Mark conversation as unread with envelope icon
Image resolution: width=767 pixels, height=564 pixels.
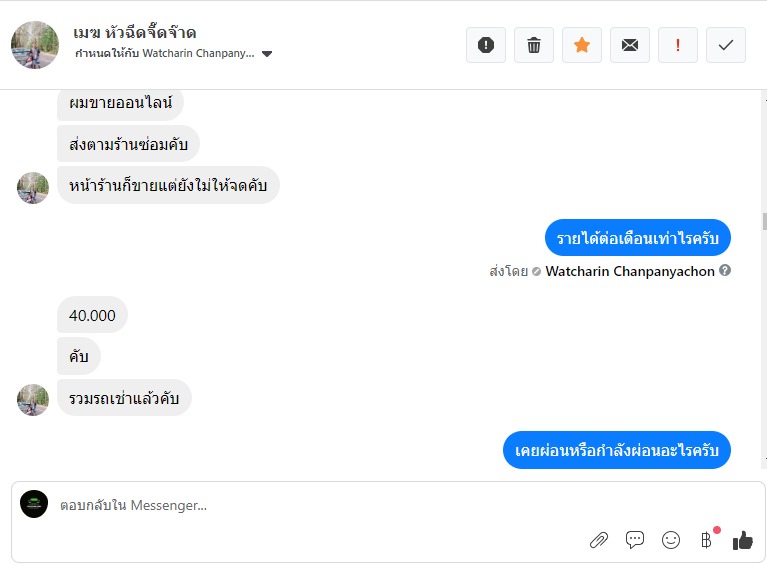pyautogui.click(x=630, y=45)
